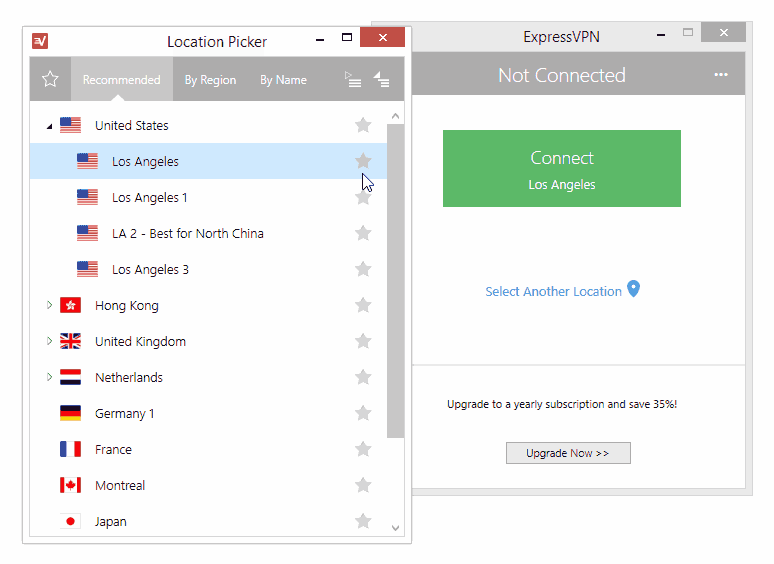Select the Japan flag icon

[70, 522]
